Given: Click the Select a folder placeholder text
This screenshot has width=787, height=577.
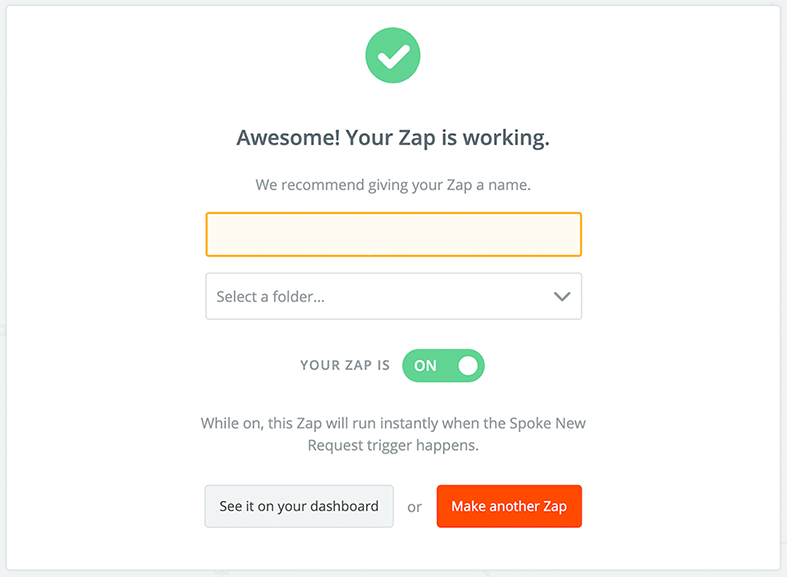Looking at the screenshot, I should [x=271, y=297].
